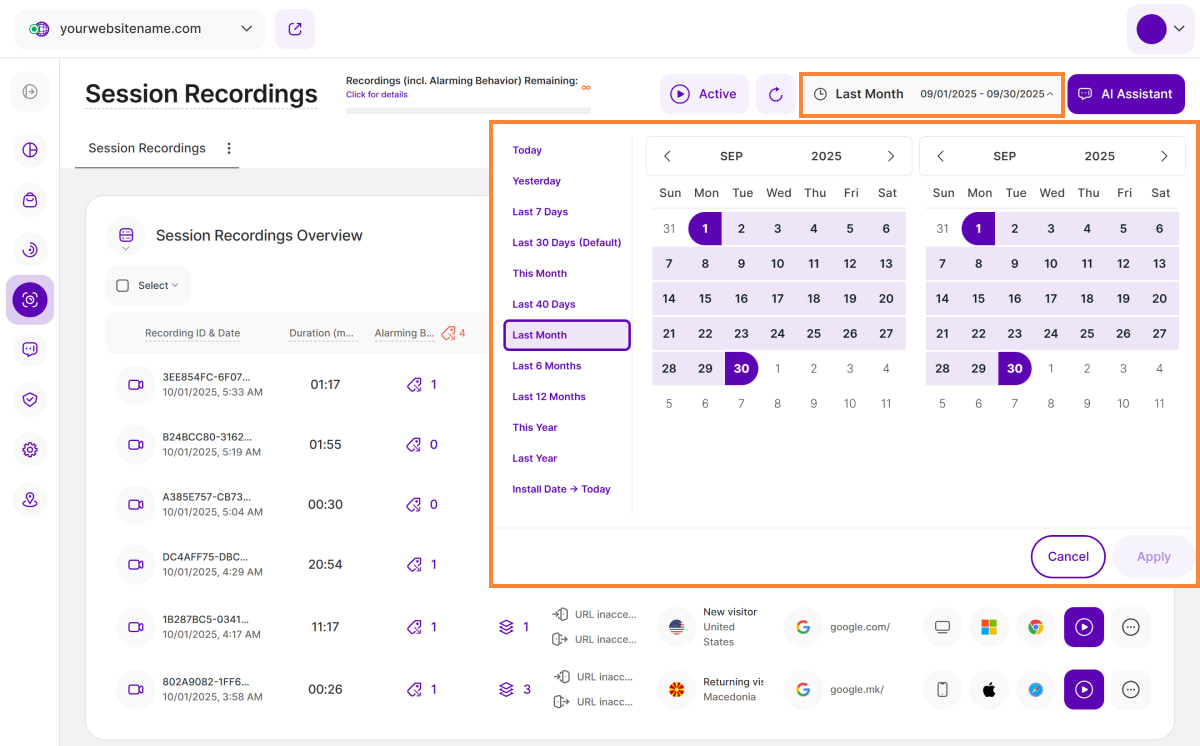Open the settings gear in sidebar
1200x746 pixels.
[30, 450]
